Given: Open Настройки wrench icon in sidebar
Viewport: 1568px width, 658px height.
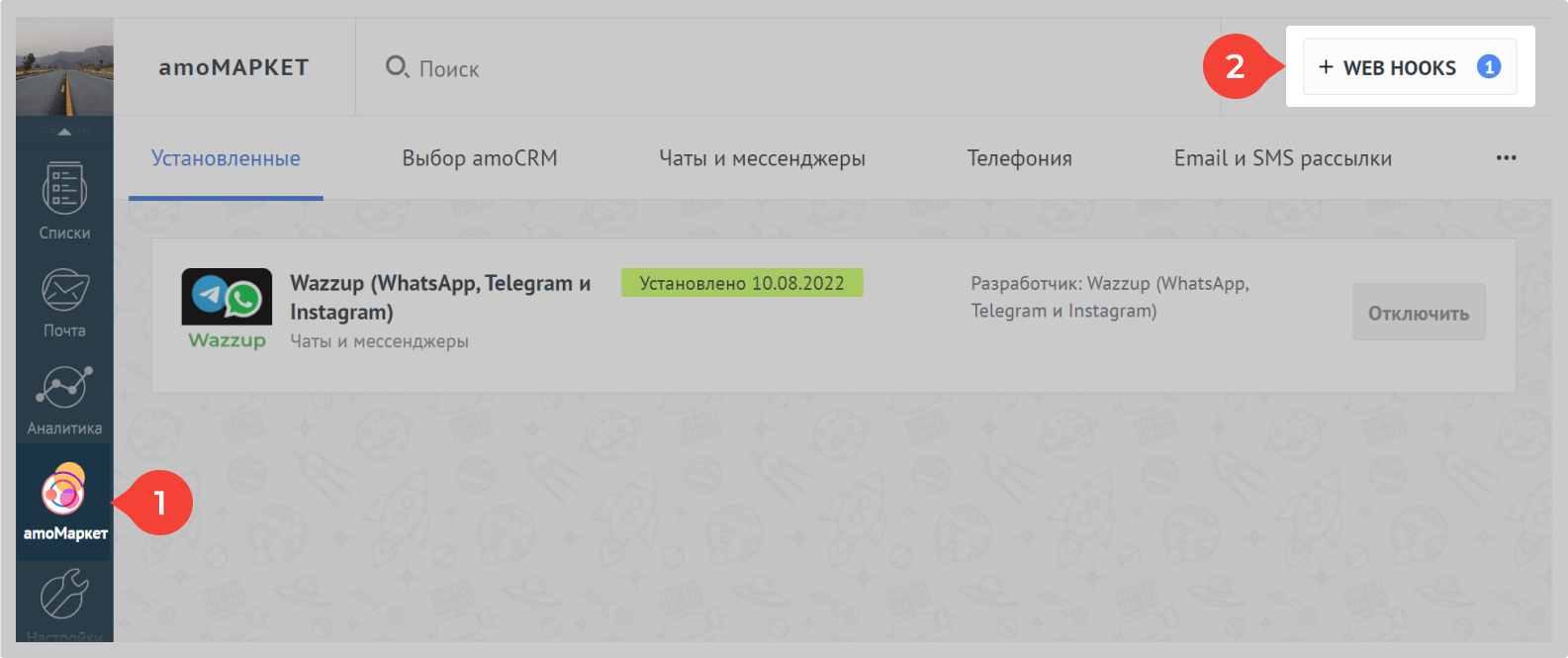Looking at the screenshot, I should click(x=64, y=599).
